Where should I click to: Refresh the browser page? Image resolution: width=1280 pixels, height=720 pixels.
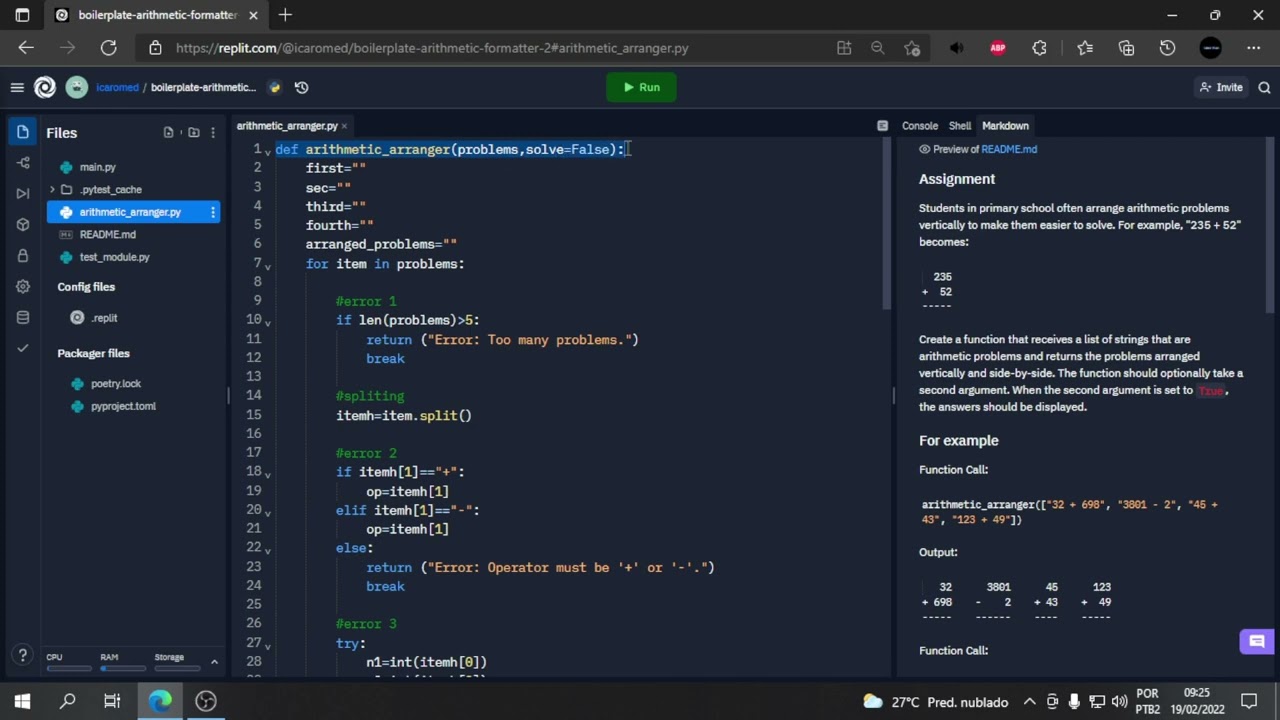pyautogui.click(x=108, y=47)
